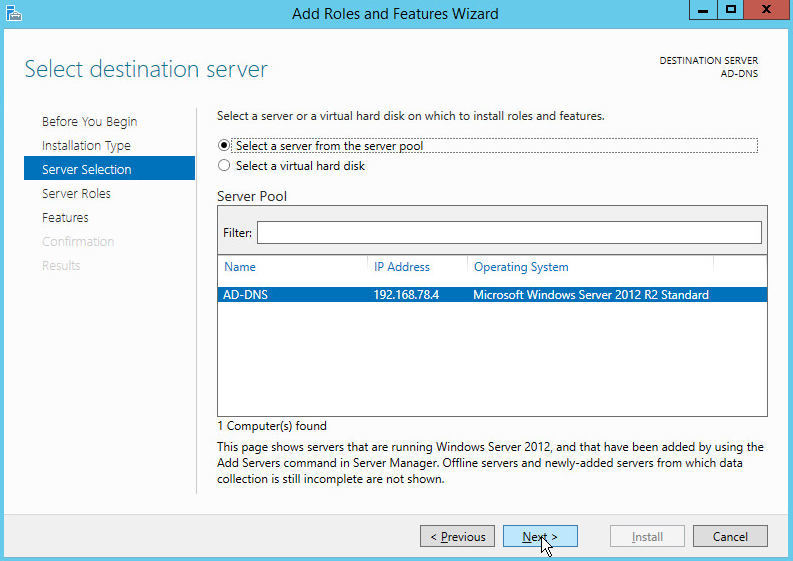Choose 'Select a server from the server pool'
The height and width of the screenshot is (561, 793).
pyautogui.click(x=224, y=146)
